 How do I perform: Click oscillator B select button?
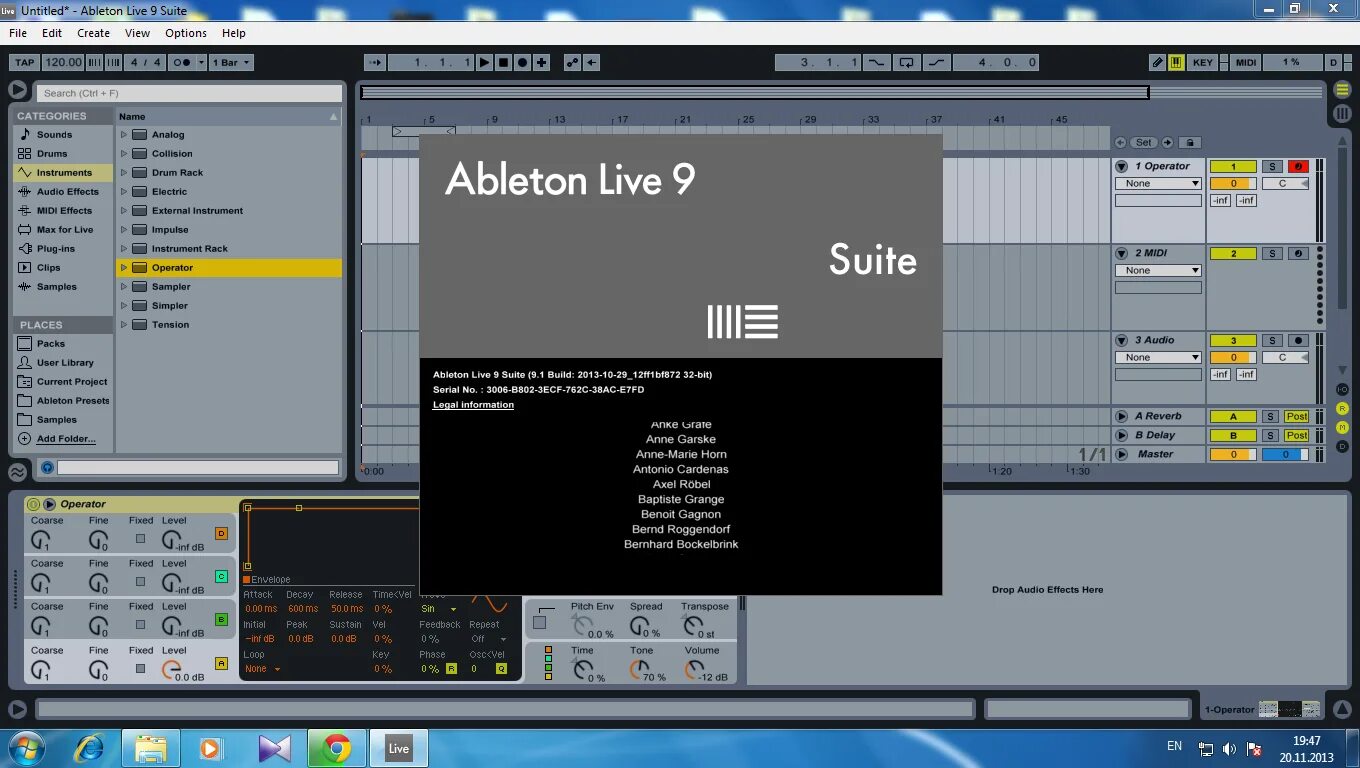pyautogui.click(x=222, y=620)
